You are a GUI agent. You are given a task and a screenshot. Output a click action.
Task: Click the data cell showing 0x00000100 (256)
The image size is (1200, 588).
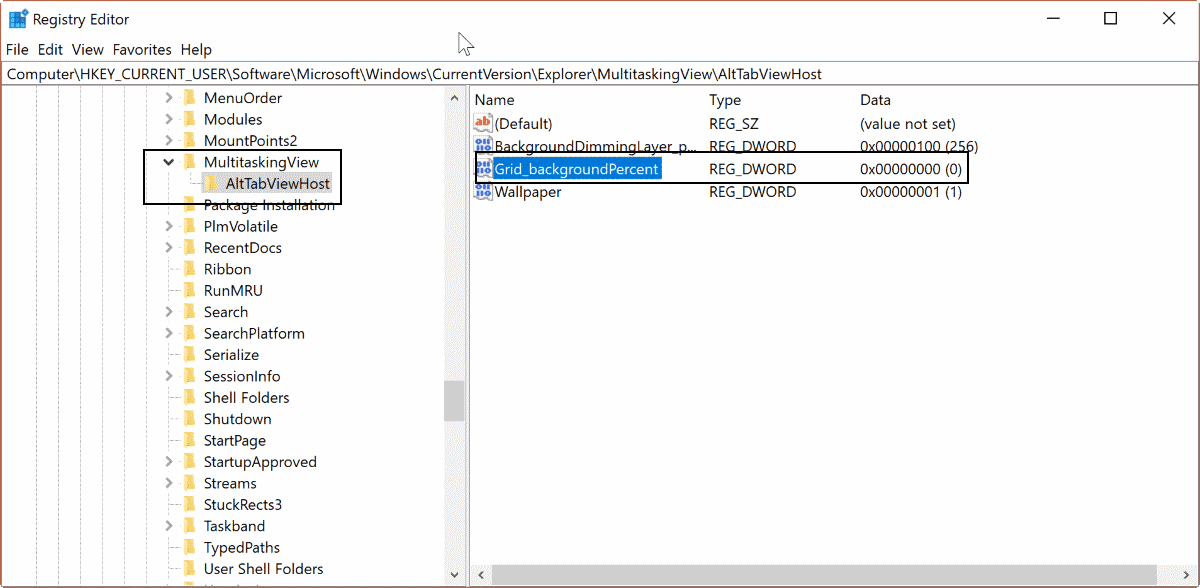[919, 146]
